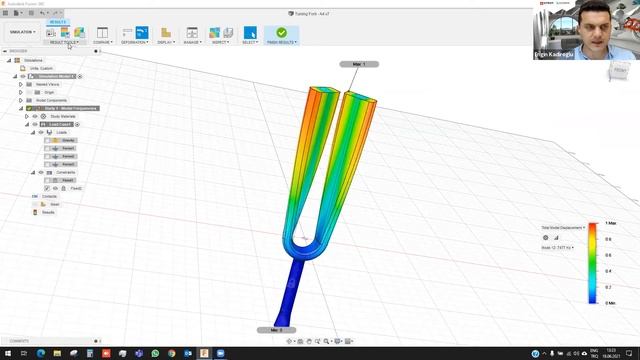
Task: Click the Save icon in top toolbar
Action: pos(31,13)
